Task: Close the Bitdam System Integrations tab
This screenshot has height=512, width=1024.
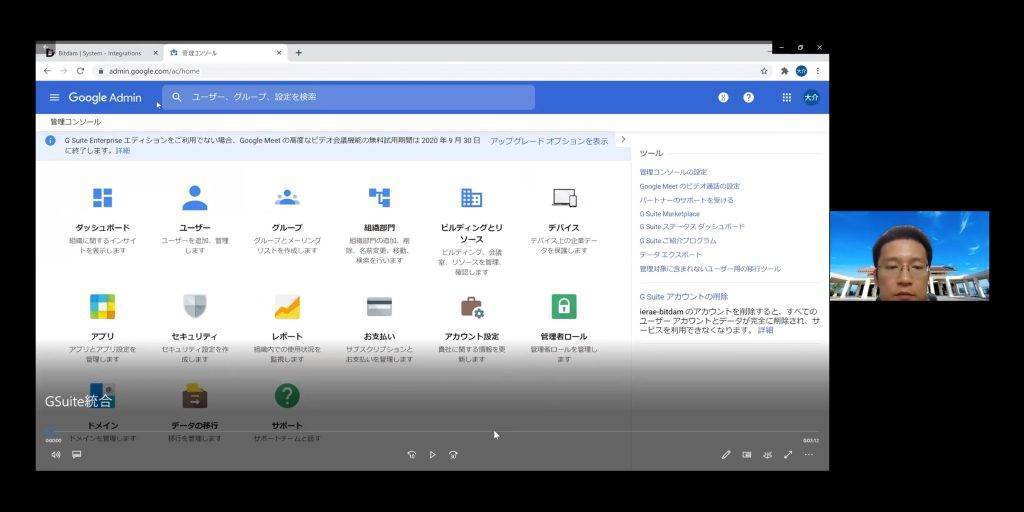Action: pos(155,53)
